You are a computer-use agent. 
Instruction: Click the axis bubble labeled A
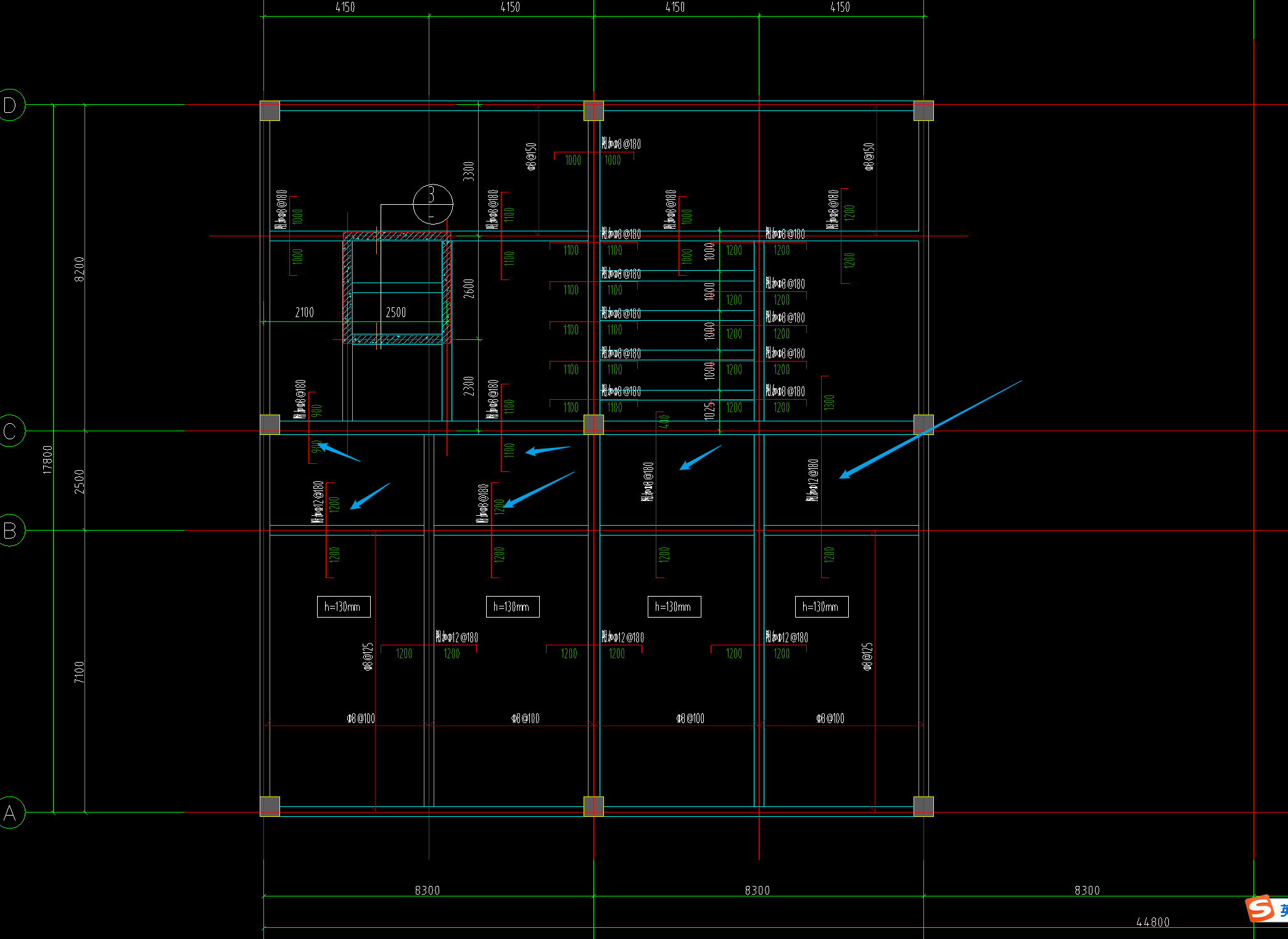point(10,813)
